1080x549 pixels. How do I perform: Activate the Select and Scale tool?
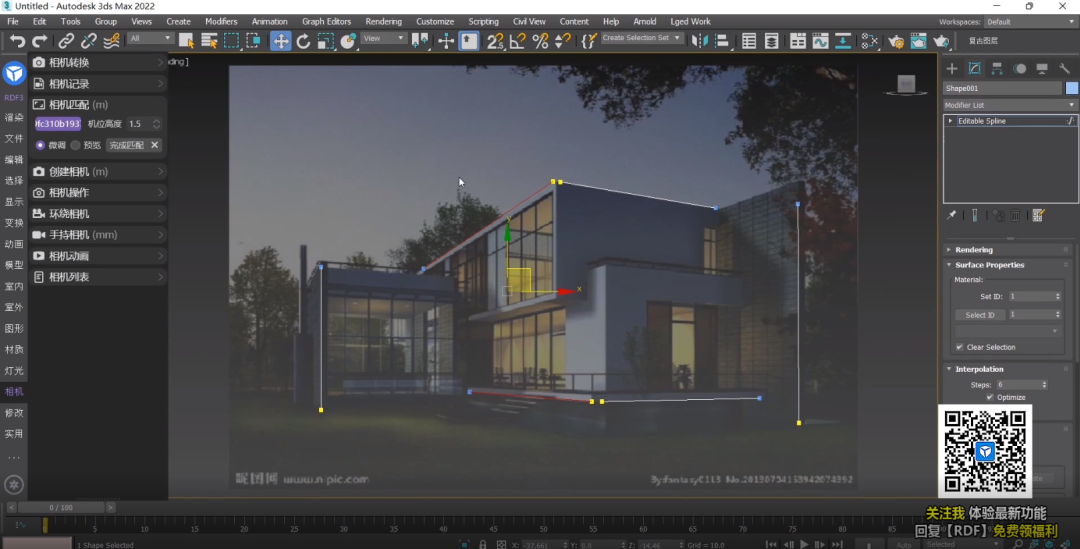click(x=326, y=41)
